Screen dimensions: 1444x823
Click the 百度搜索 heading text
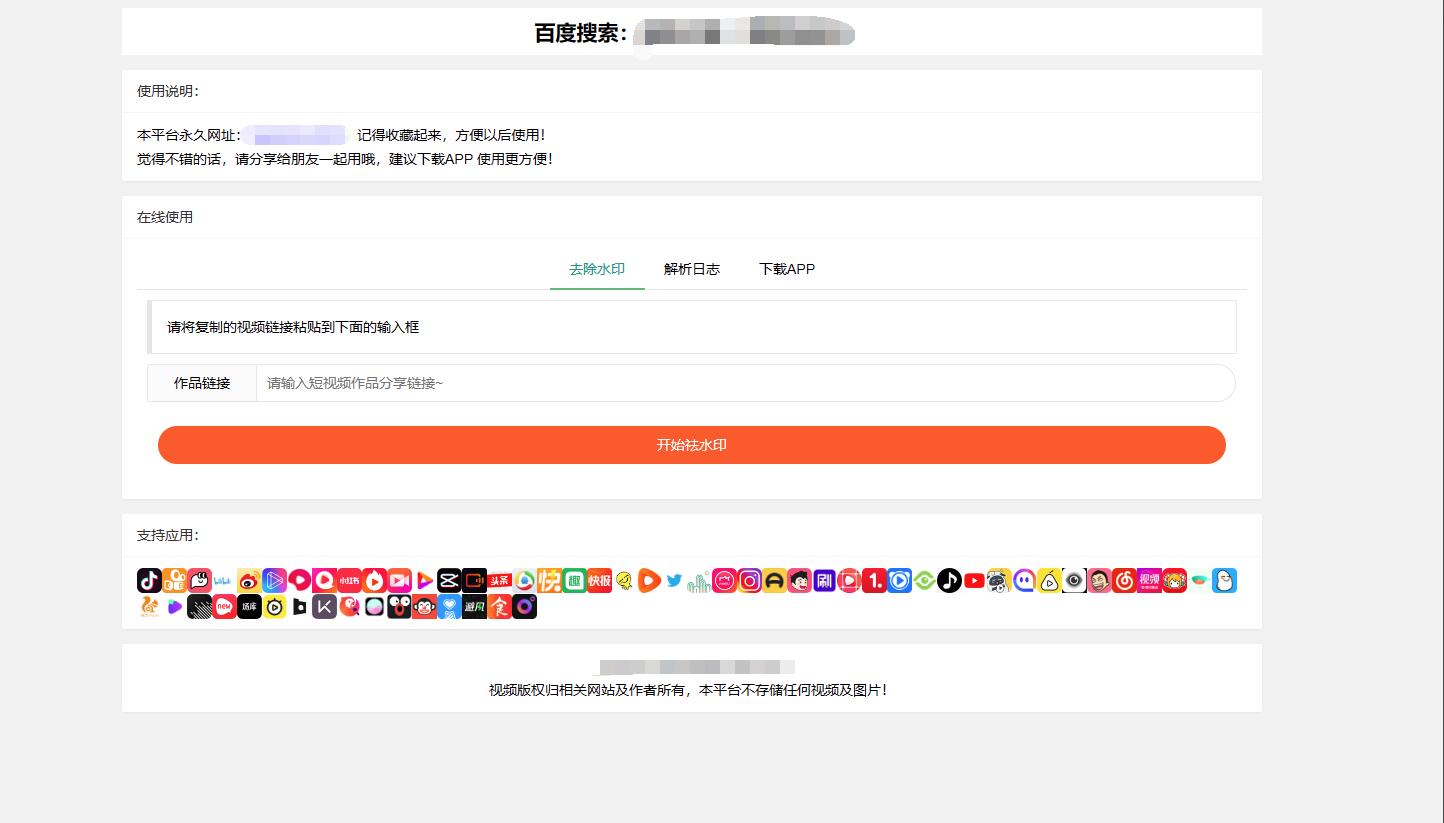[x=581, y=33]
